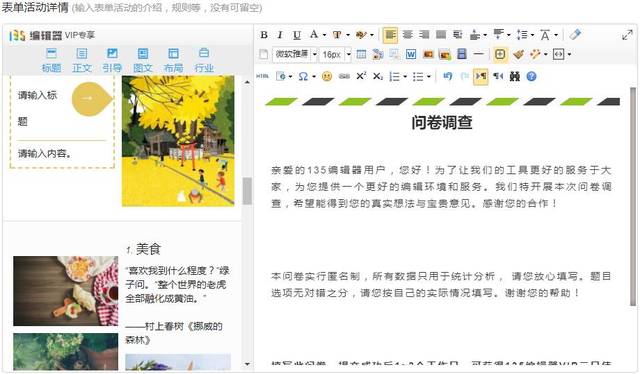640x374 pixels.
Task: Click the code block bracket icon
Action: pyautogui.click(x=558, y=54)
